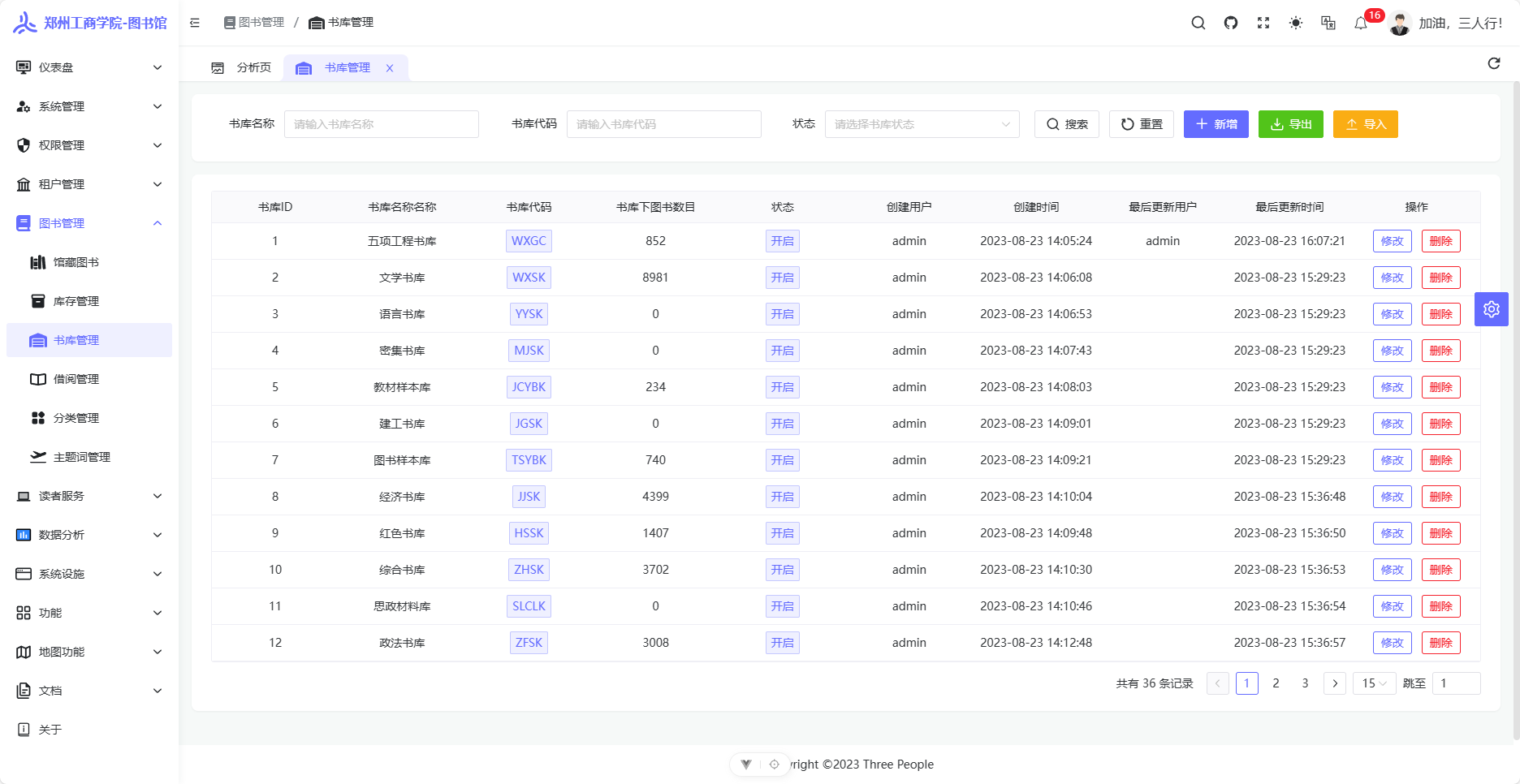Click 删除 for 红色书库
This screenshot has width=1520, height=784.
(1441, 533)
